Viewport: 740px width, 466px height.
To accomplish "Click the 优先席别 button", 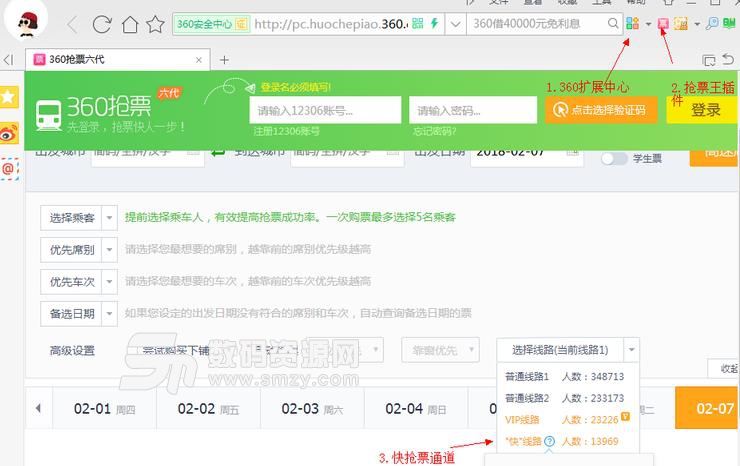I will coord(71,249).
